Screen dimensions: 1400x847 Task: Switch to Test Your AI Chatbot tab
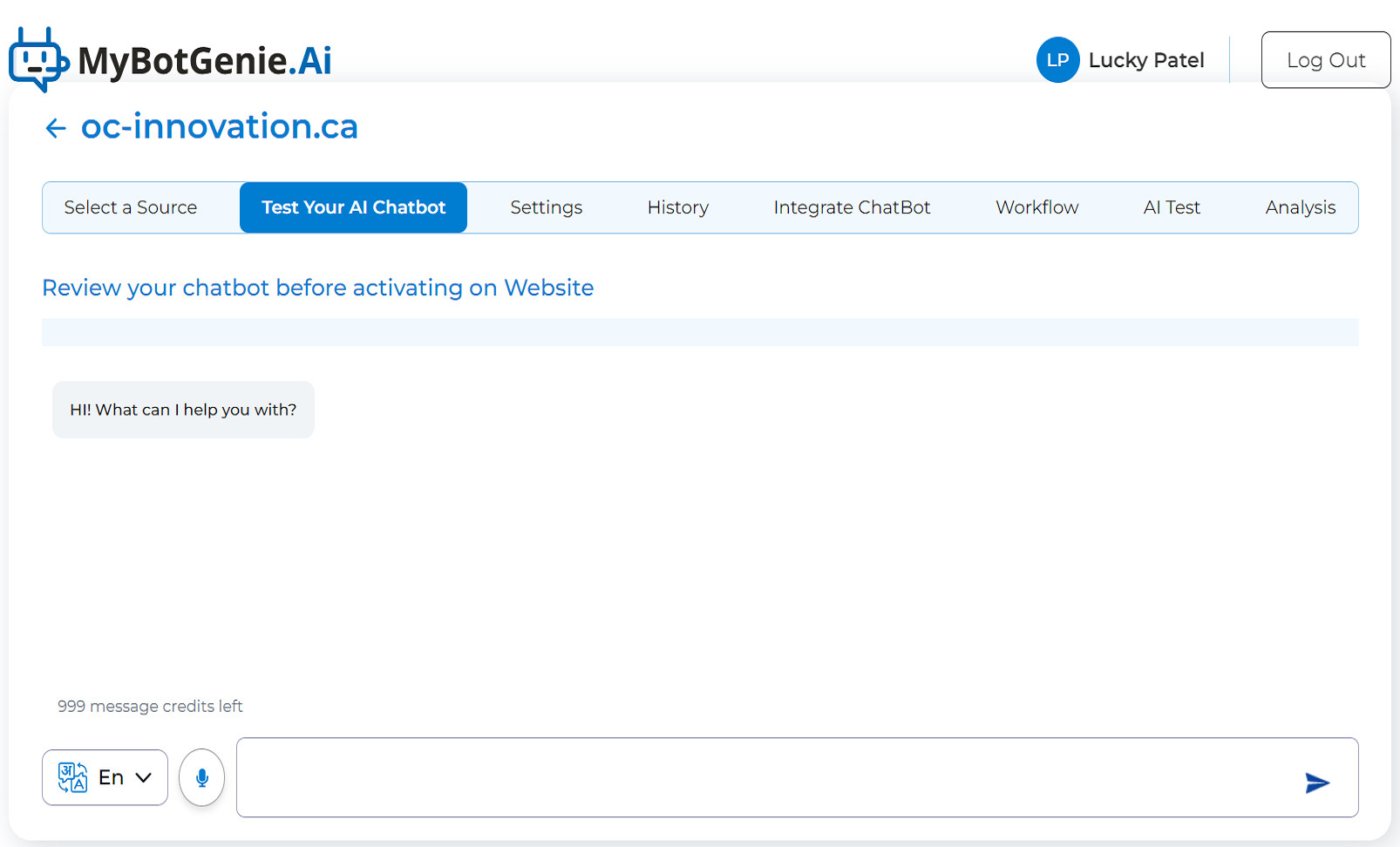[x=353, y=207]
